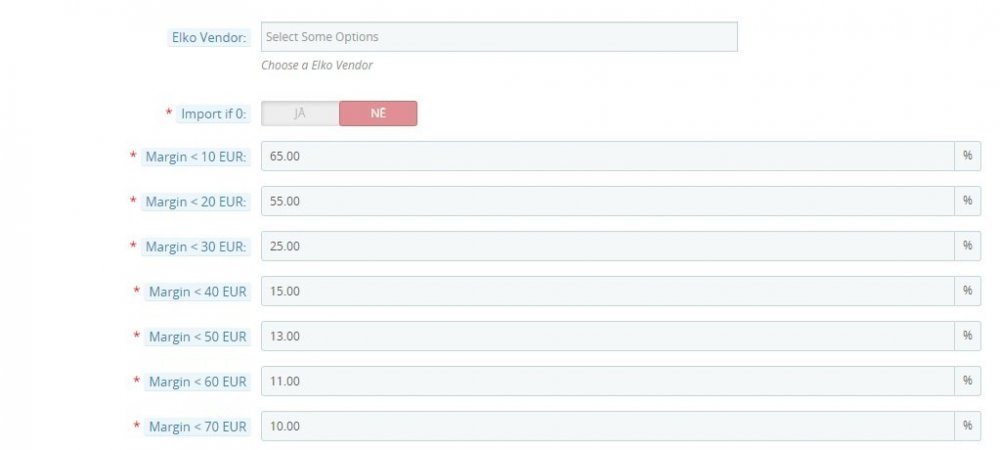Click the % suffix of Margin < 10 EUR
This screenshot has width=1000, height=450.
pos(967,156)
